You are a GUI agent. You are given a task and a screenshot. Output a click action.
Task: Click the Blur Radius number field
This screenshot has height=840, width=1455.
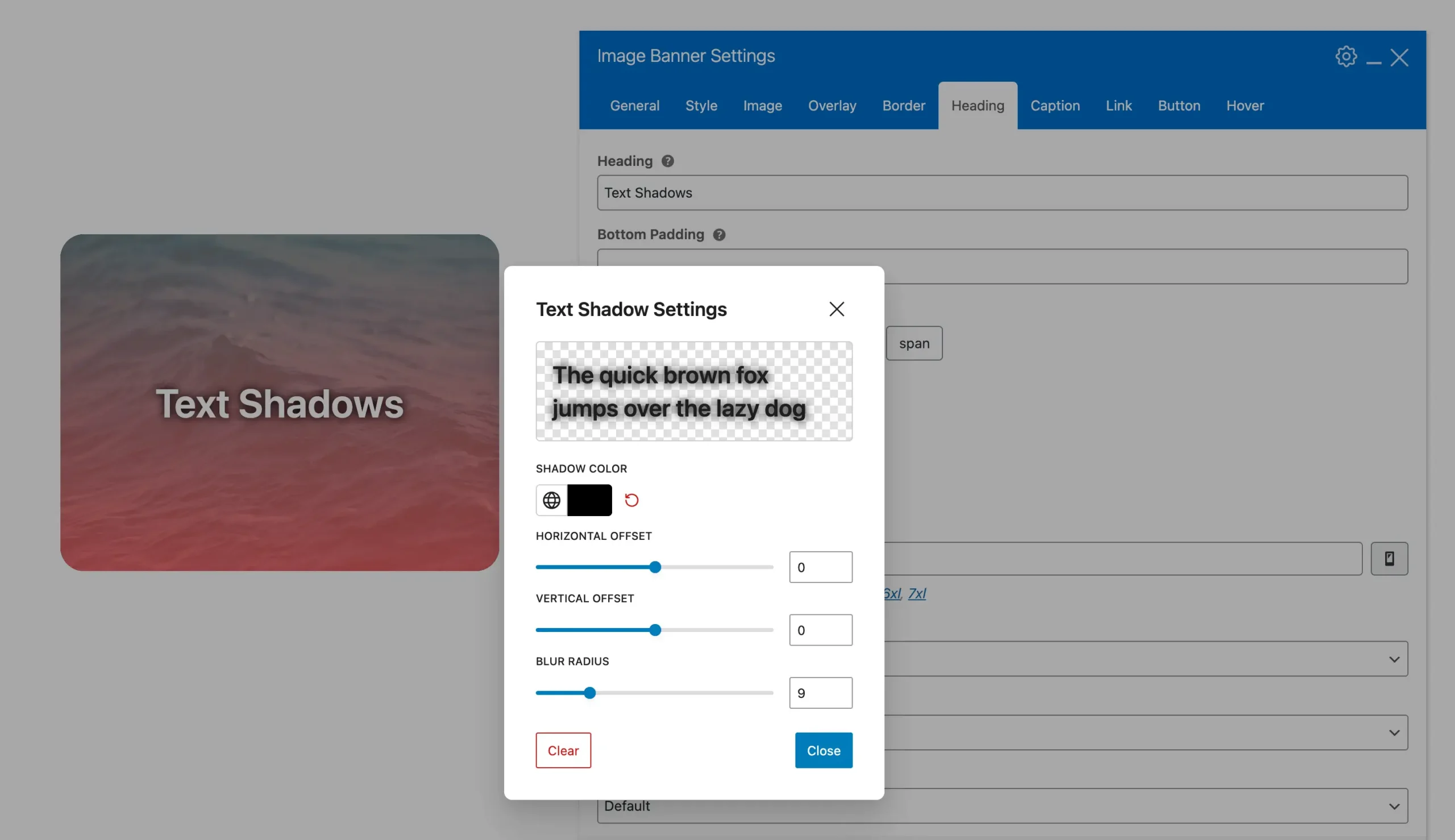click(x=820, y=693)
